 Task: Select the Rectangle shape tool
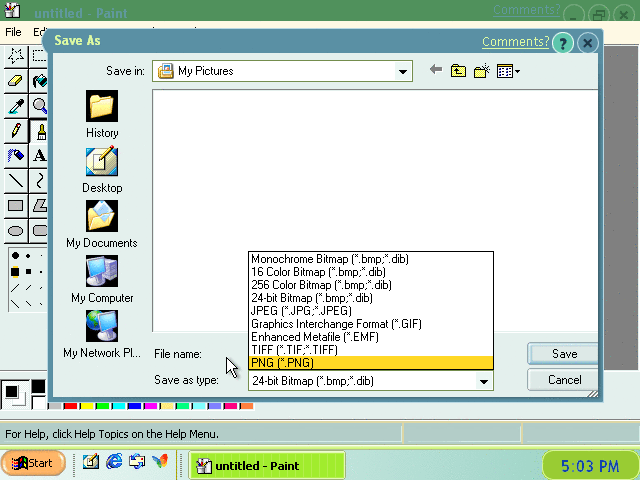[x=16, y=205]
